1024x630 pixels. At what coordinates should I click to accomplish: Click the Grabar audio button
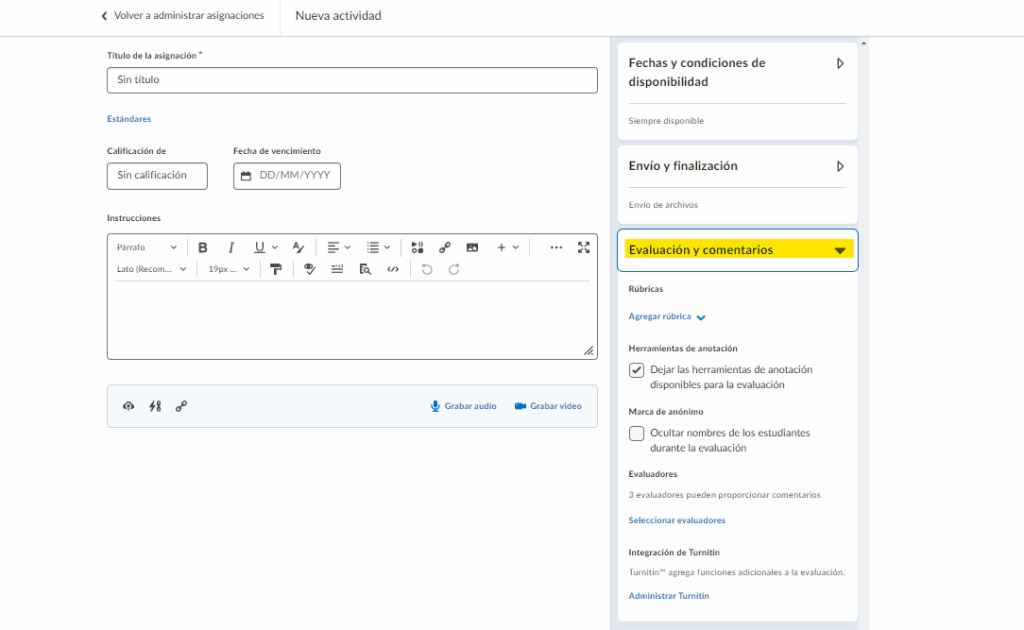coord(463,406)
